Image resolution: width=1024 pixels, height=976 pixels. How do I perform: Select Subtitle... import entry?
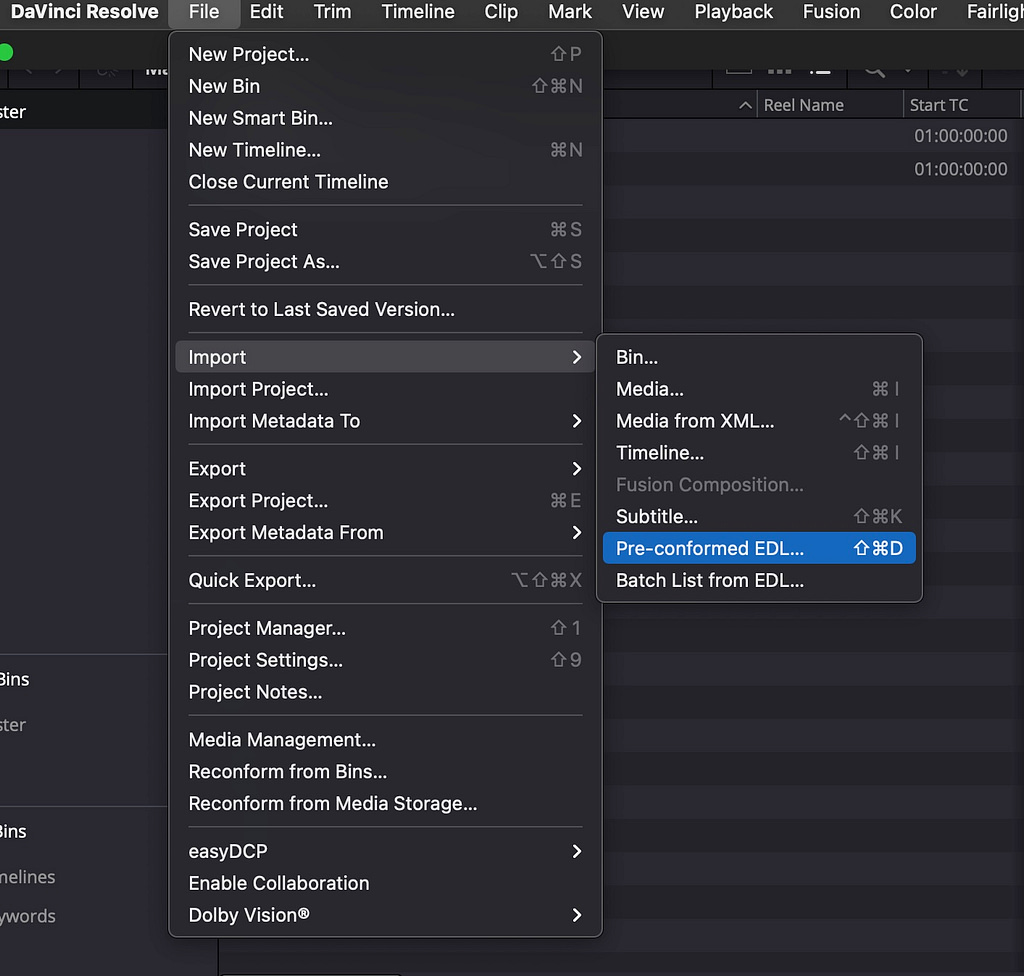coord(759,517)
